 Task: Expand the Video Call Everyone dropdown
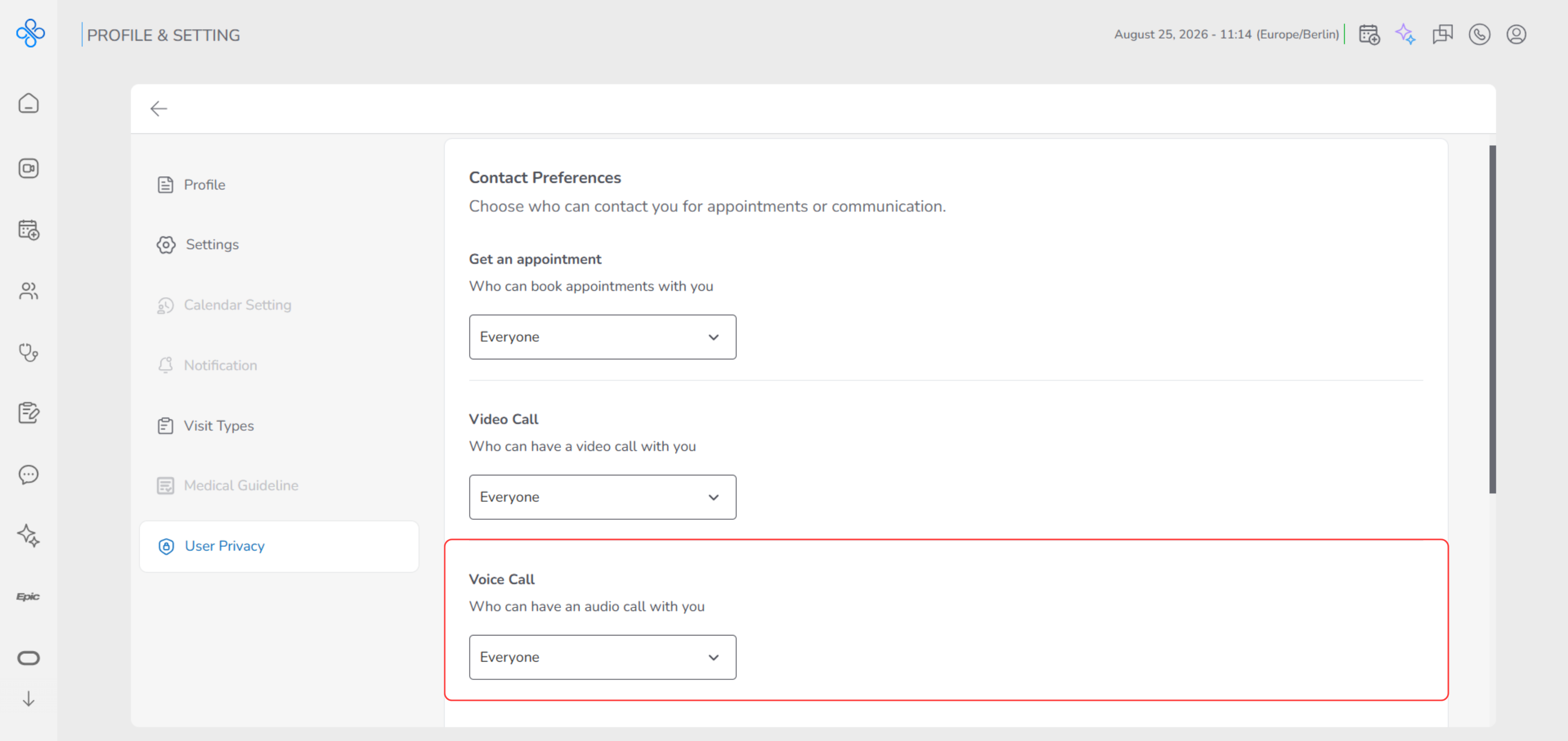click(602, 497)
